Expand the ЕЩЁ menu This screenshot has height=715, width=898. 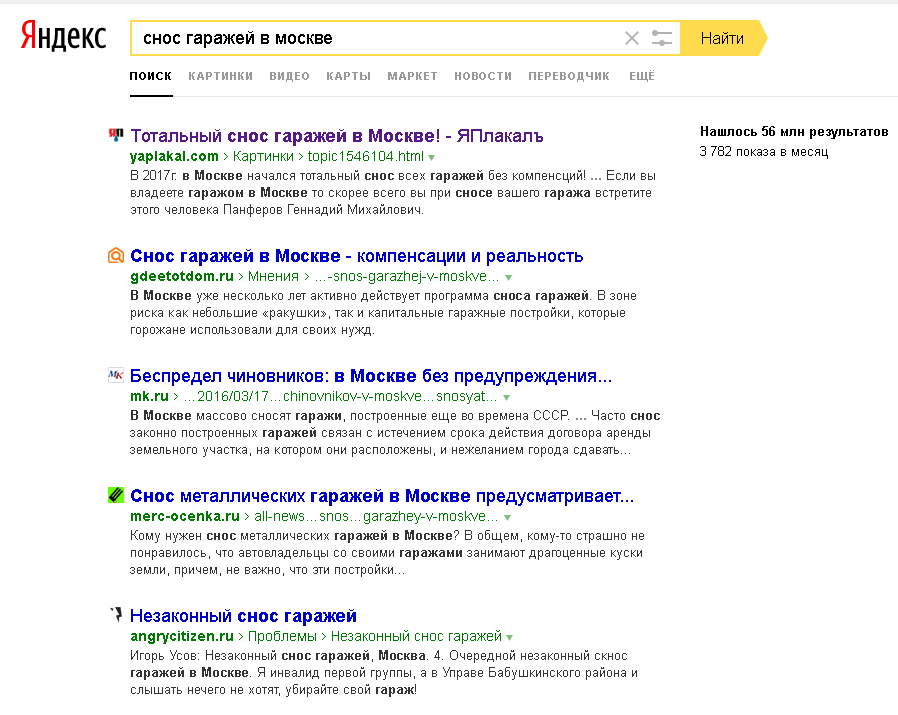tap(641, 76)
